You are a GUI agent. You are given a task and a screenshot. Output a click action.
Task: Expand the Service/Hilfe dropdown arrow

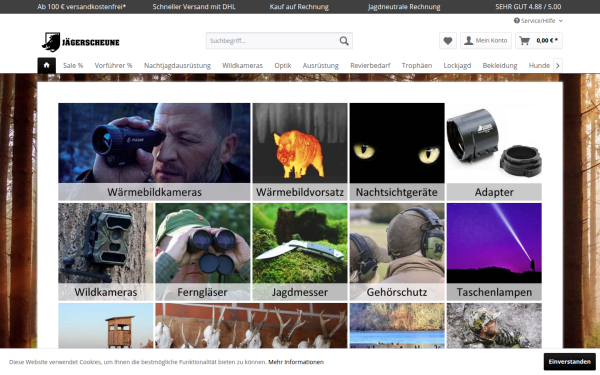click(x=561, y=21)
